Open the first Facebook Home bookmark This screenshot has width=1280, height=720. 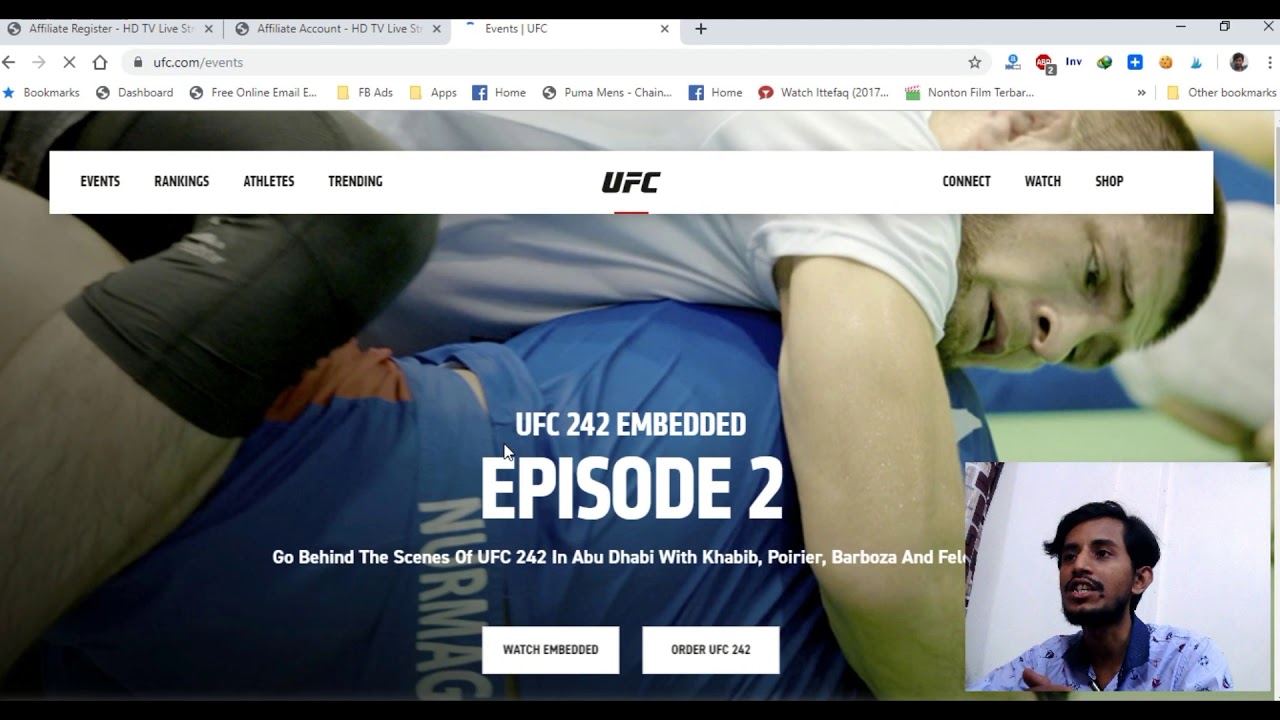(x=499, y=92)
